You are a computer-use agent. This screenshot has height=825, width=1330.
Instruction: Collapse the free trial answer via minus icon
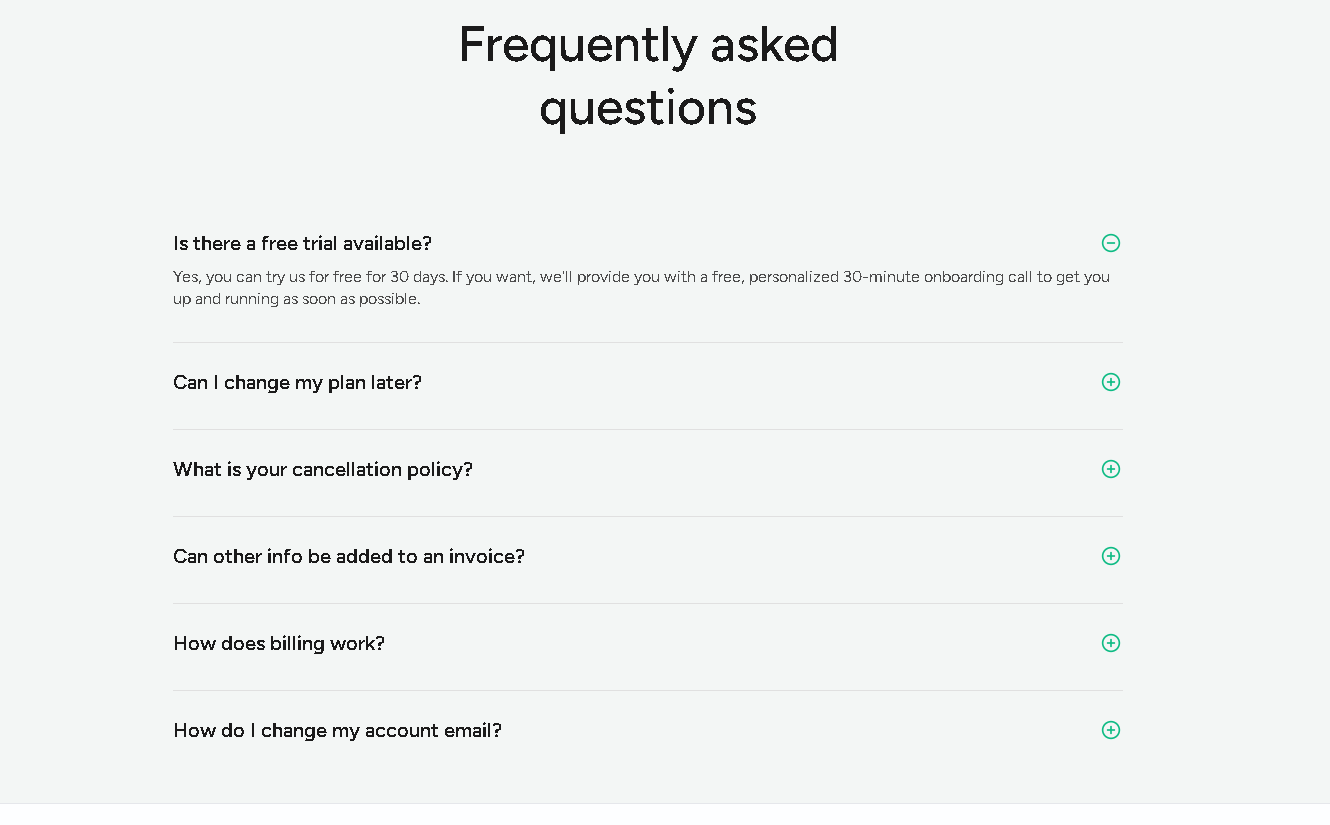(1110, 243)
